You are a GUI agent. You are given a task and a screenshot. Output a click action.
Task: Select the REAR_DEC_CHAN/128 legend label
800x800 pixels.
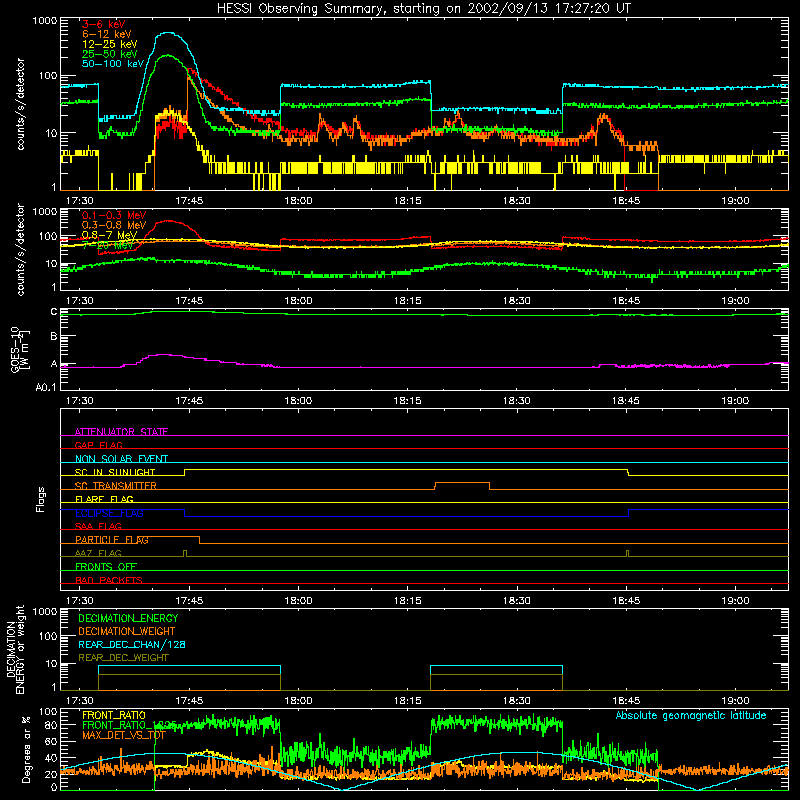[x=132, y=645]
